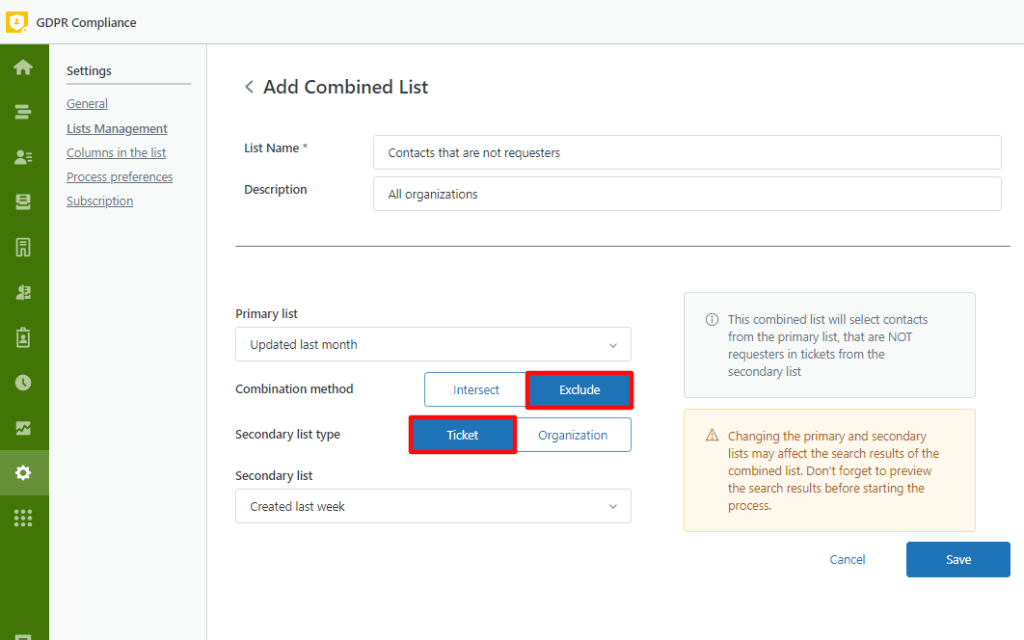Open the Home dashboard icon
The width and height of the screenshot is (1024, 640).
[24, 69]
